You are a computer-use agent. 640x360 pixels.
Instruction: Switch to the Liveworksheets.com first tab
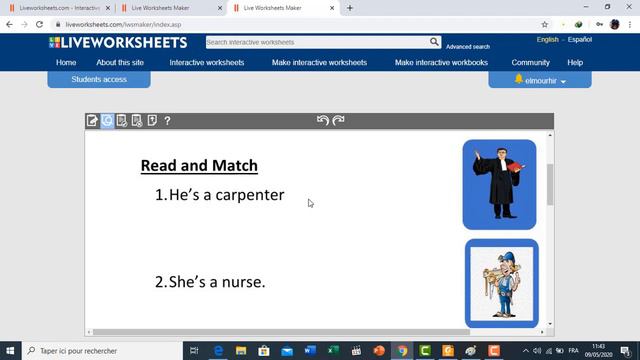tap(59, 8)
